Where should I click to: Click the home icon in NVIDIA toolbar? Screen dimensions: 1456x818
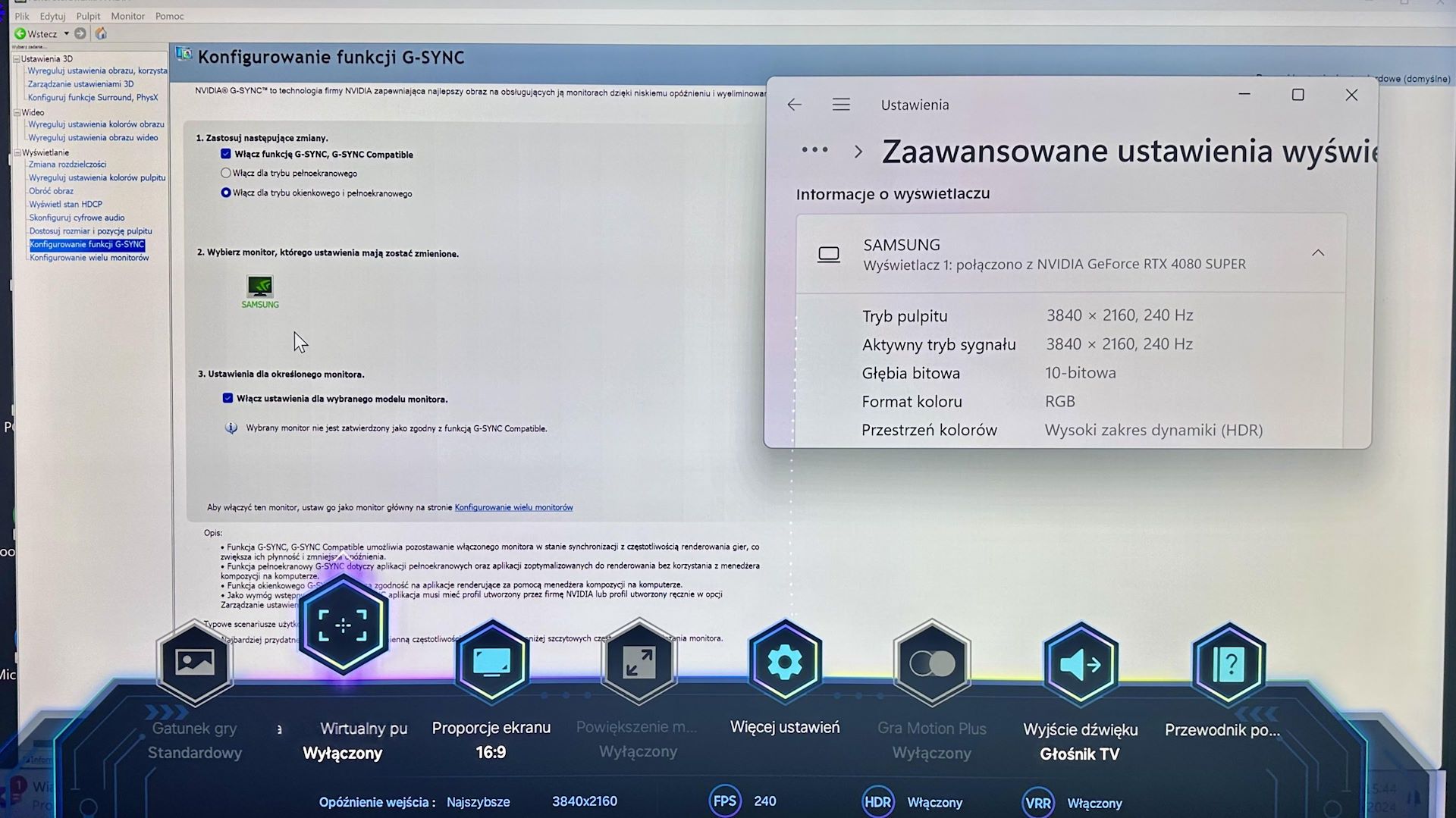(101, 33)
